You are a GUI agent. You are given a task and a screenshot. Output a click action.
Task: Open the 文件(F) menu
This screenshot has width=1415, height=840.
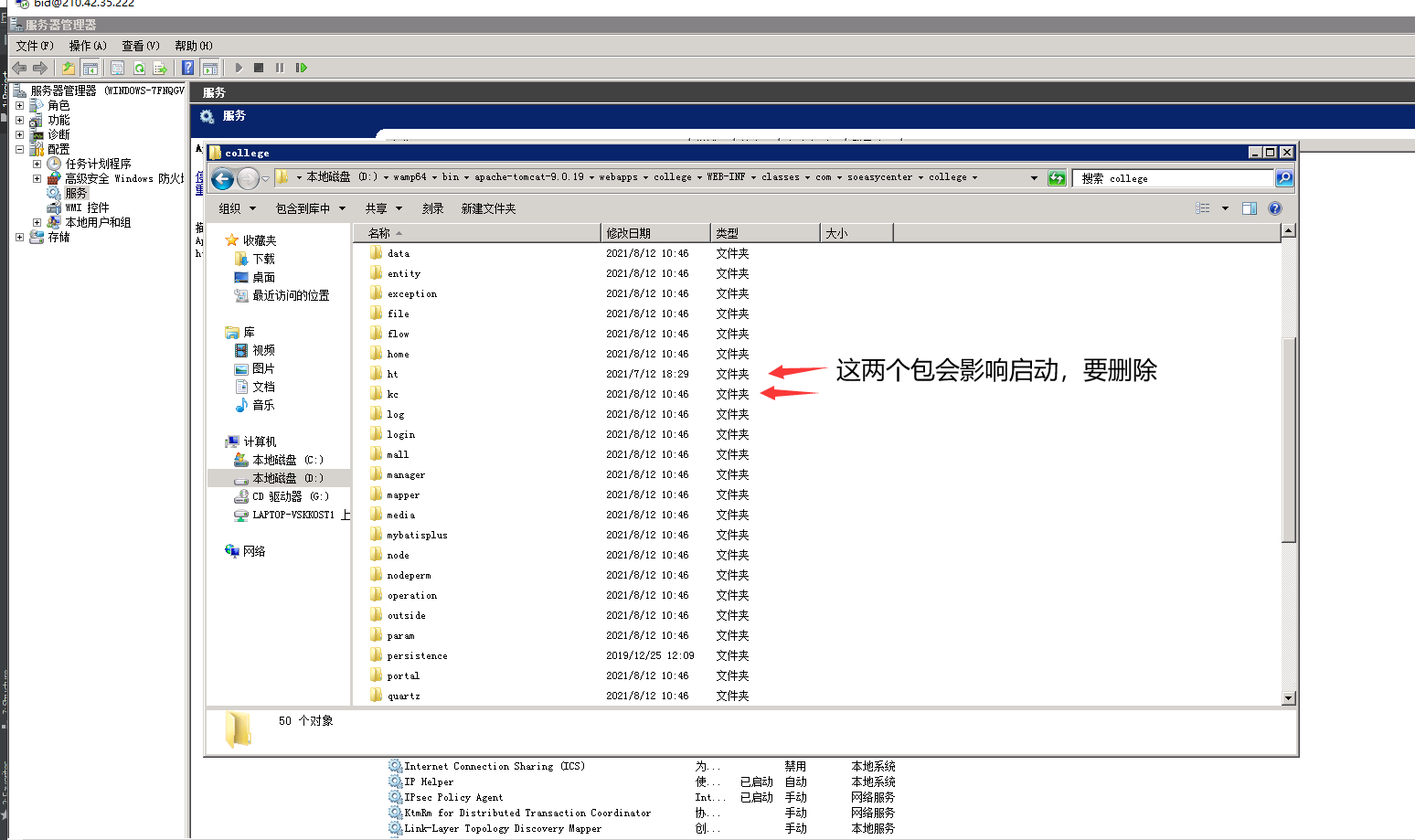(35, 46)
